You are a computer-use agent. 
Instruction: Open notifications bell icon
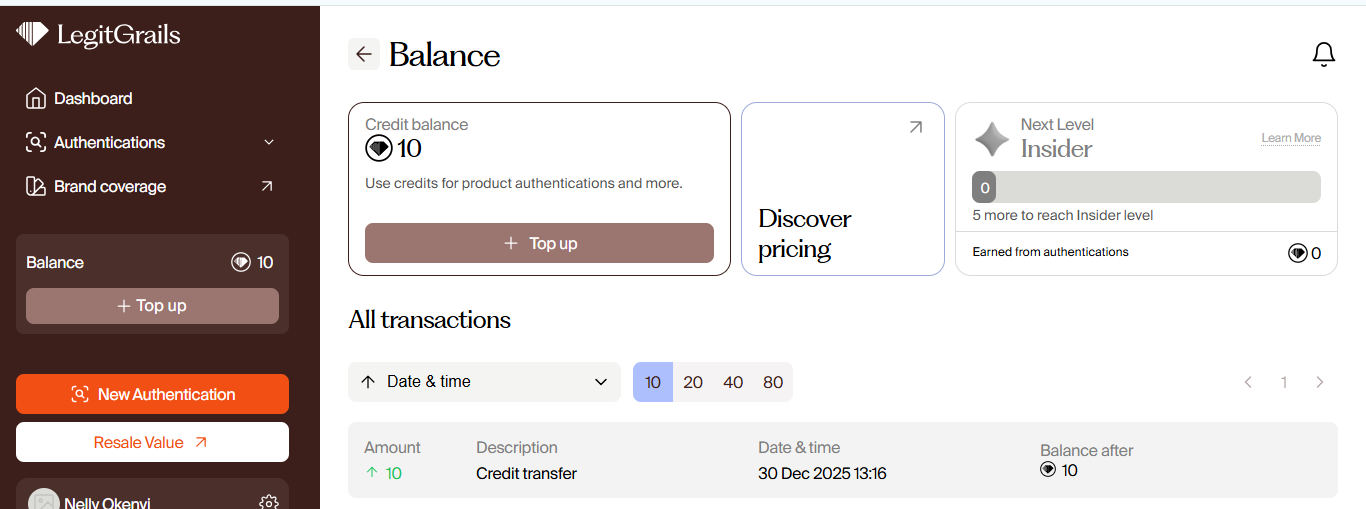point(1323,54)
